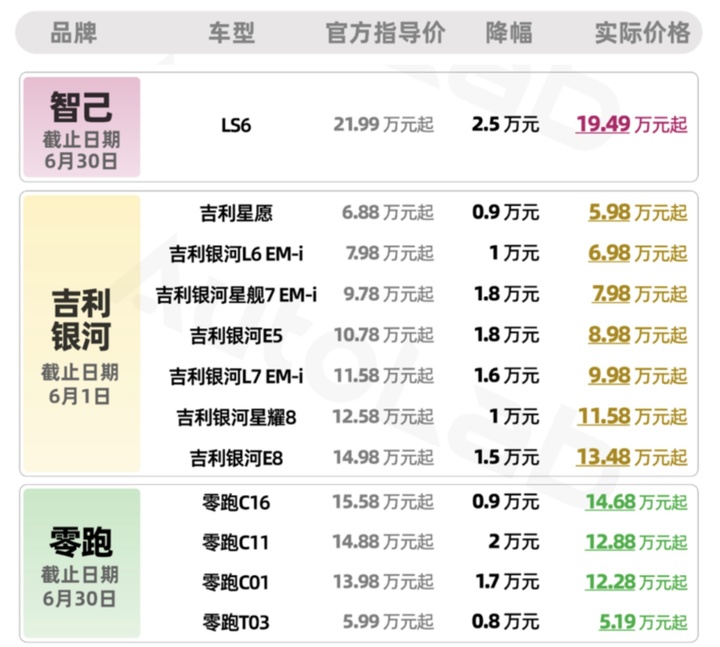This screenshot has height=647, width=720.
Task: Click the 12.58 万元起 guide price
Action: click(383, 416)
